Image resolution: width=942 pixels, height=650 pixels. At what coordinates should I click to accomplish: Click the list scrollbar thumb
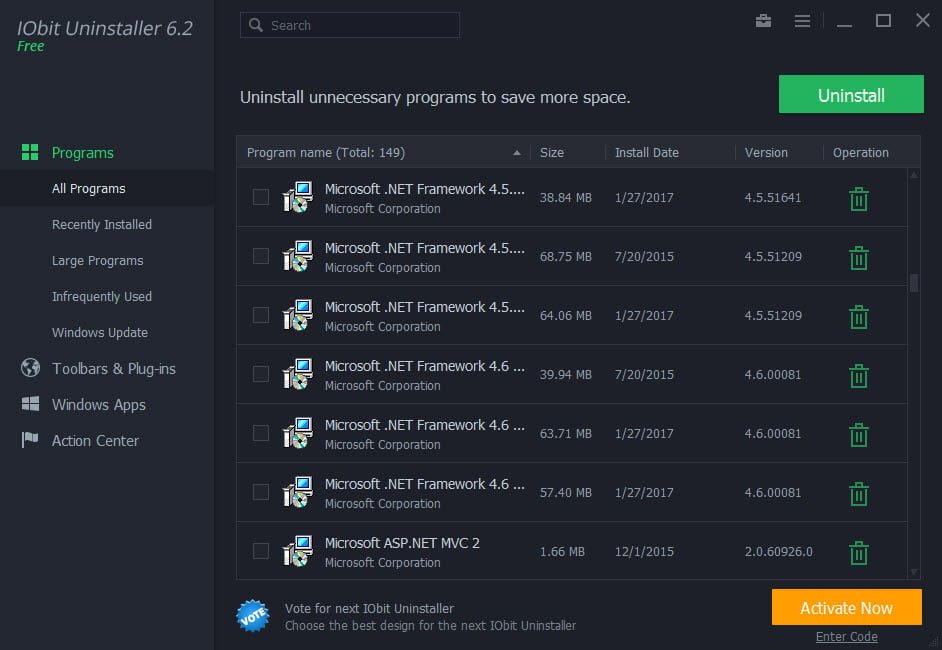tap(914, 283)
